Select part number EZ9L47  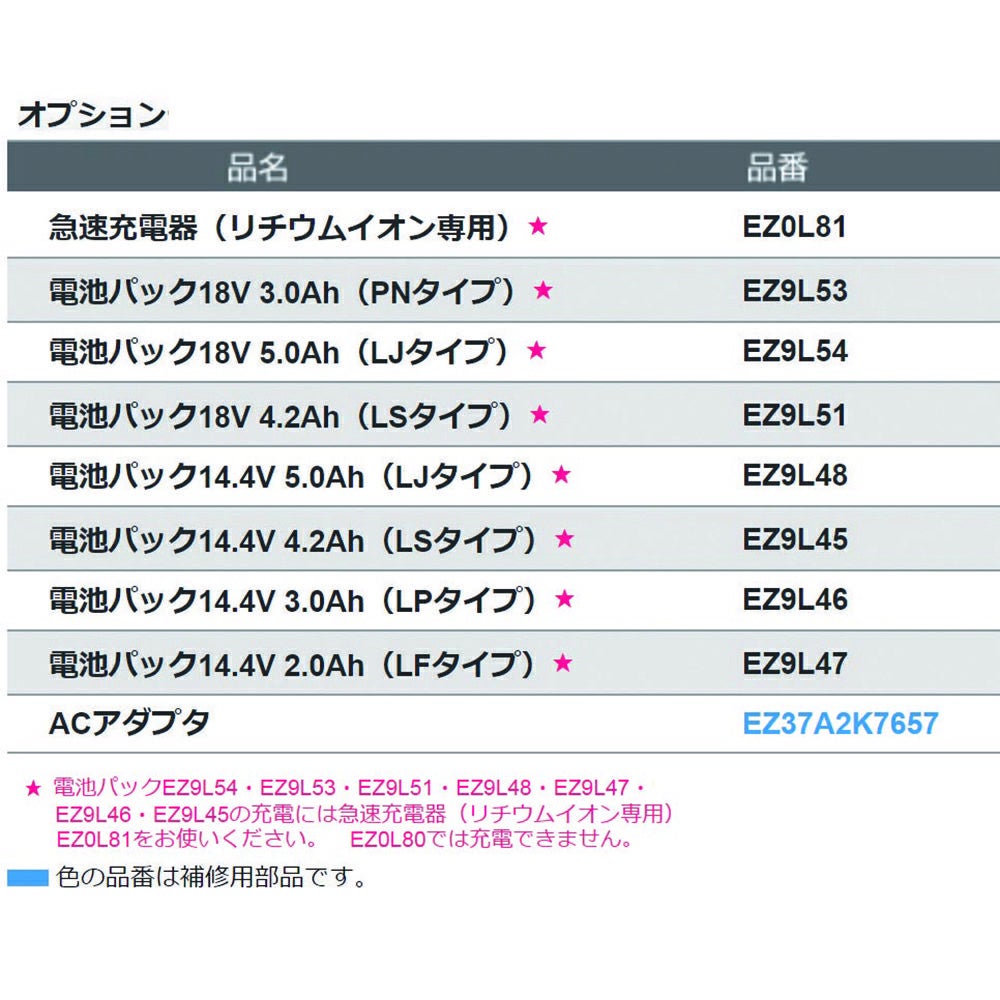coord(794,662)
